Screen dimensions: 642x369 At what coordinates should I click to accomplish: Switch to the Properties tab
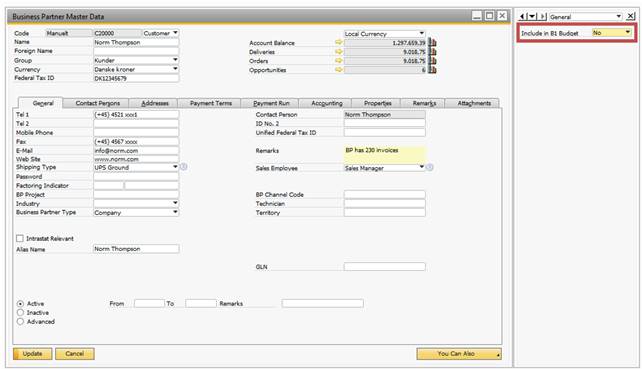[378, 103]
